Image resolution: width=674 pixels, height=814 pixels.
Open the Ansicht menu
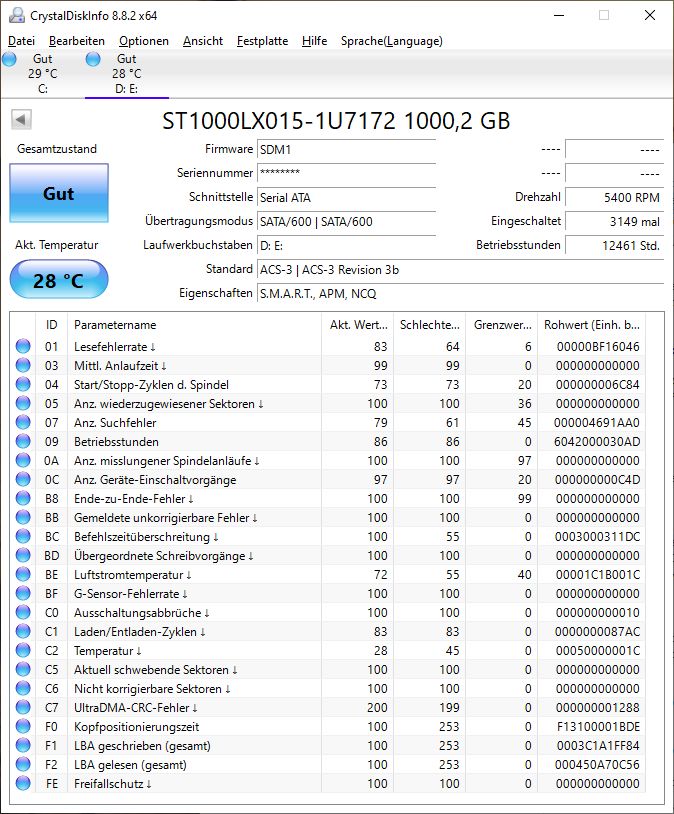coord(203,41)
